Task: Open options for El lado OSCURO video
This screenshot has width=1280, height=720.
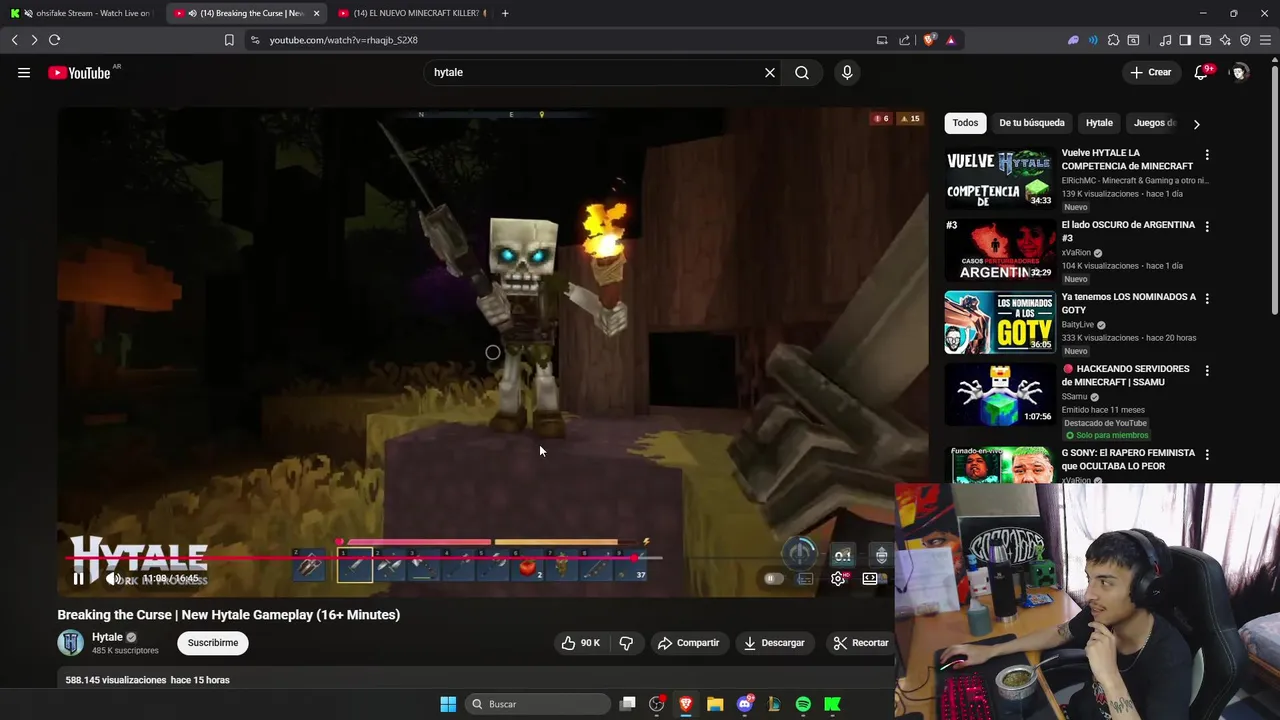Action: coord(1207,227)
